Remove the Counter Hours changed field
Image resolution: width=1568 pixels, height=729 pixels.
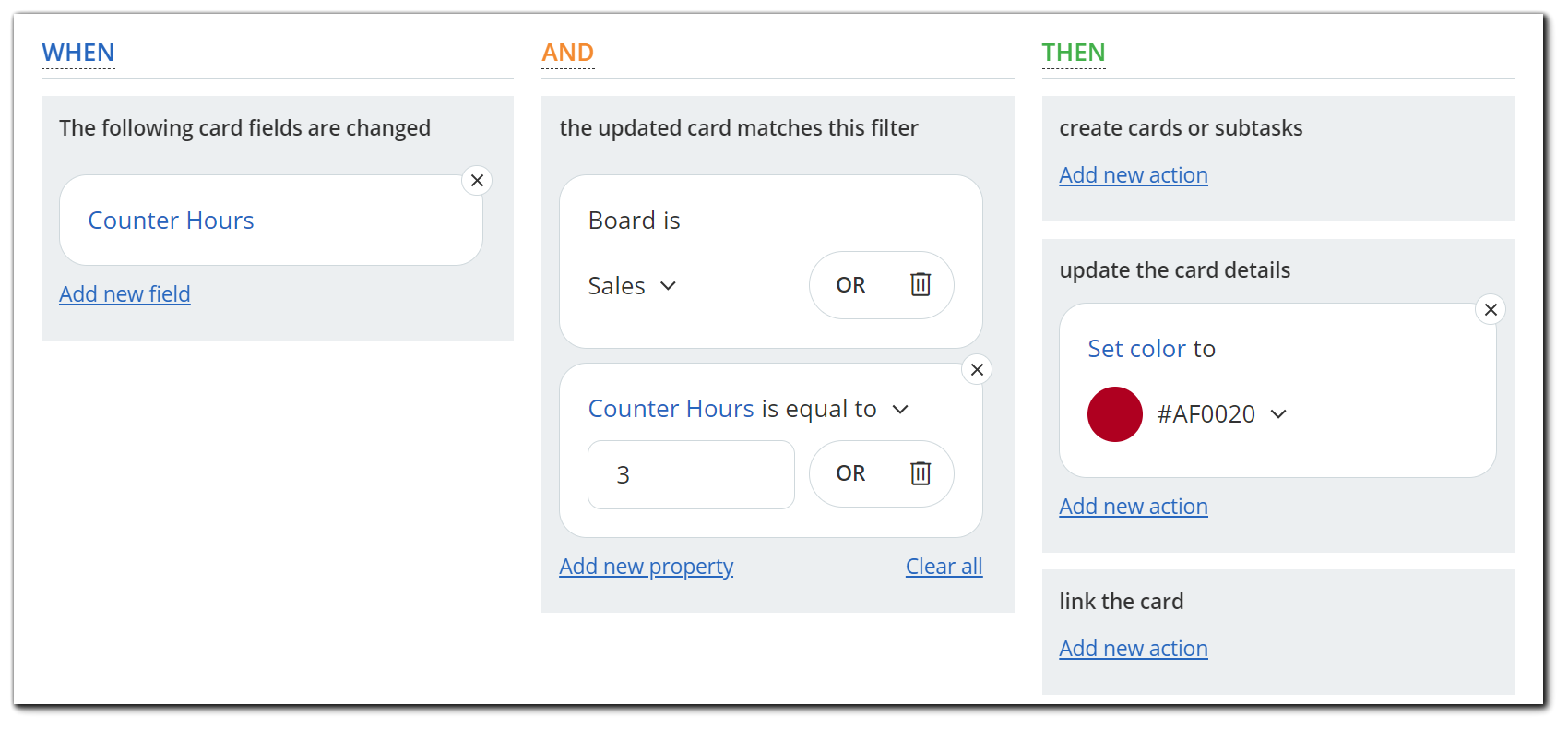coord(477,181)
